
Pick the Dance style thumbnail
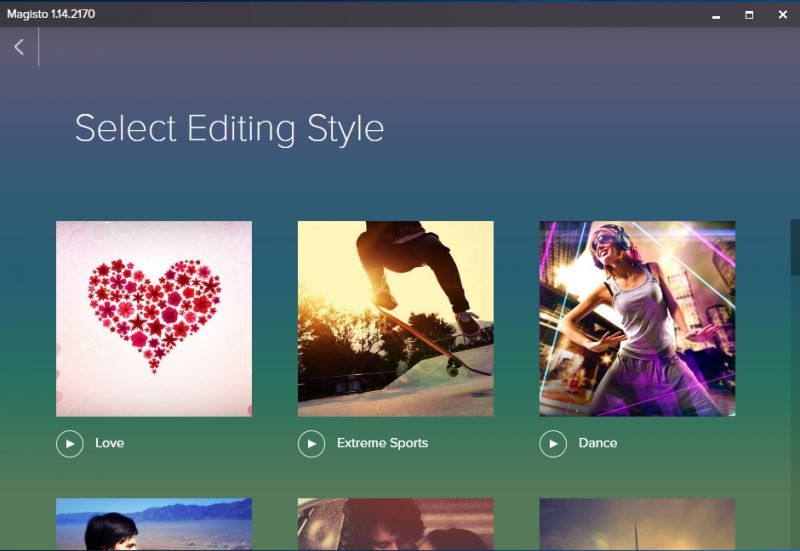tap(637, 318)
